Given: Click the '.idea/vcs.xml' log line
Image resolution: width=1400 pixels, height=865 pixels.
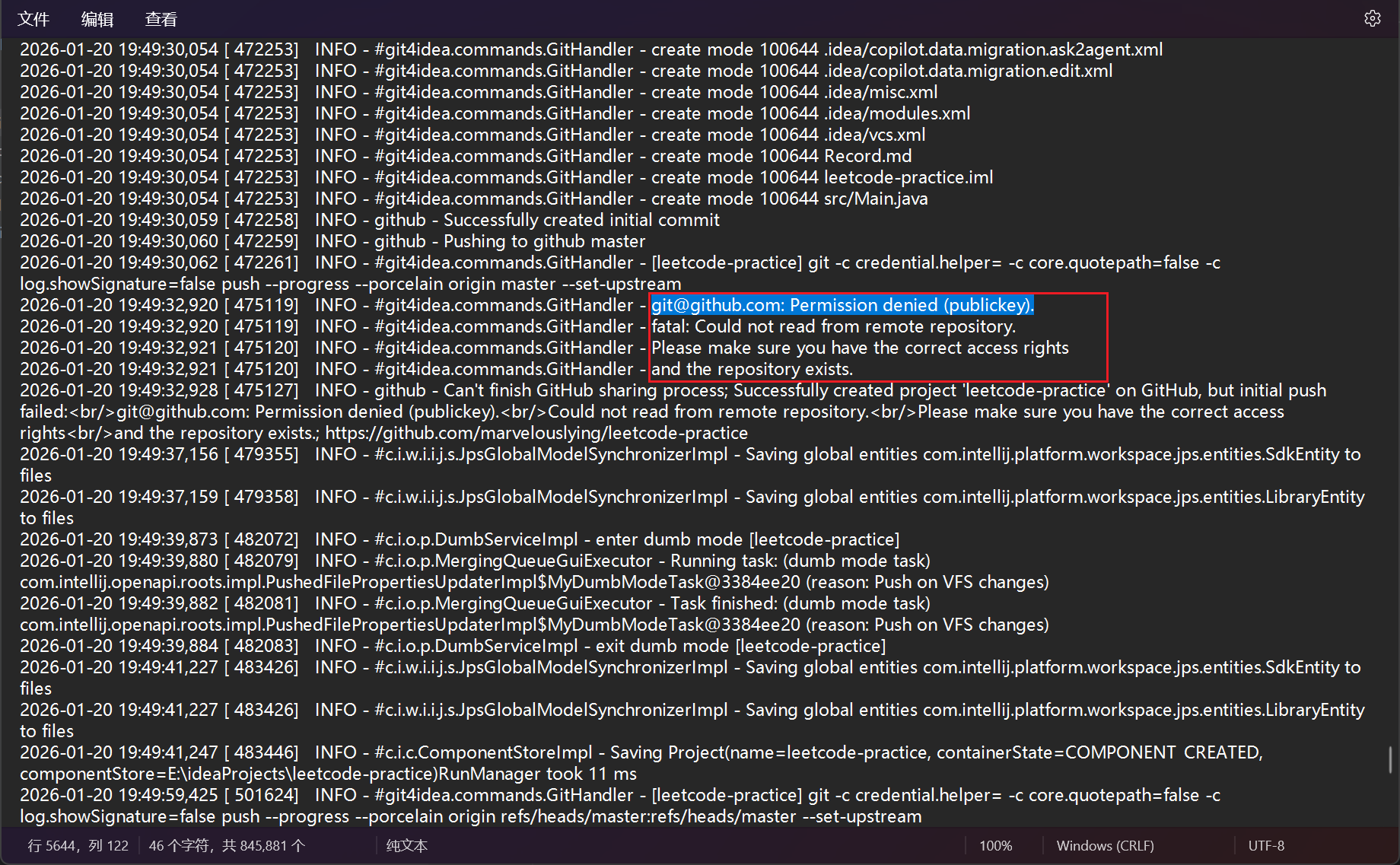Looking at the screenshot, I should [473, 135].
